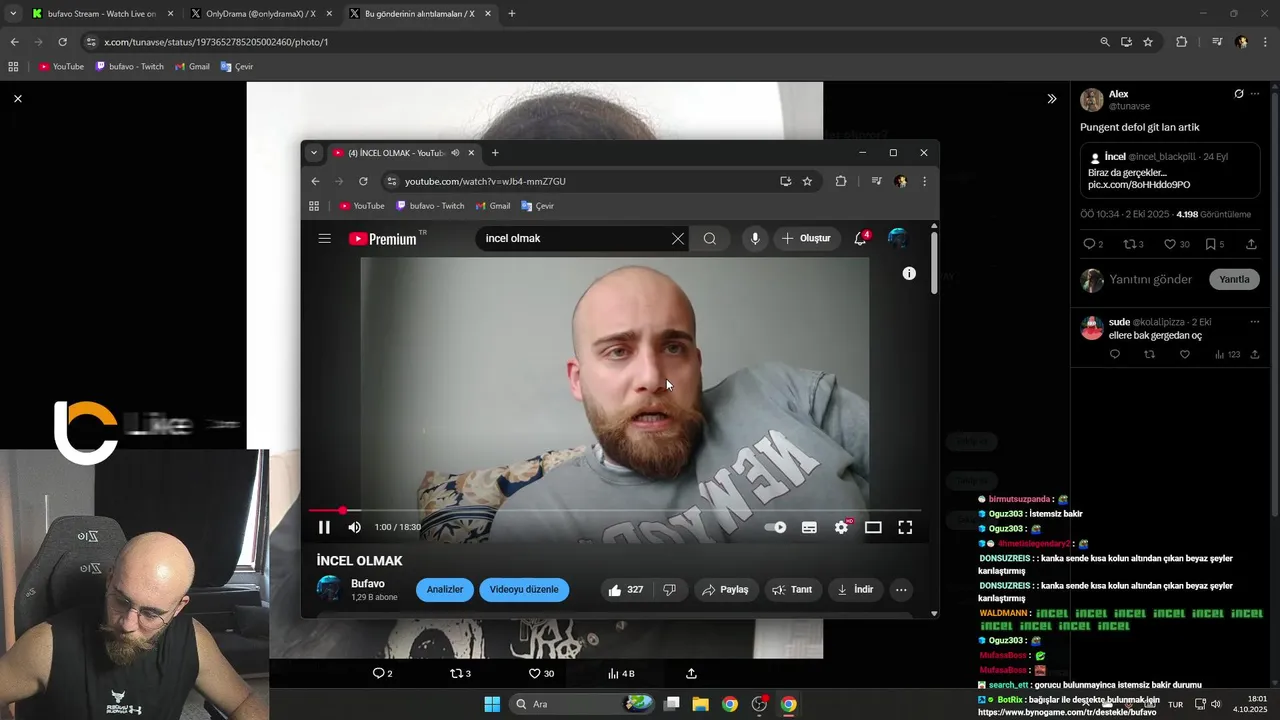Open tab search dropdown in YouTube window
This screenshot has width=1280, height=720.
click(314, 153)
